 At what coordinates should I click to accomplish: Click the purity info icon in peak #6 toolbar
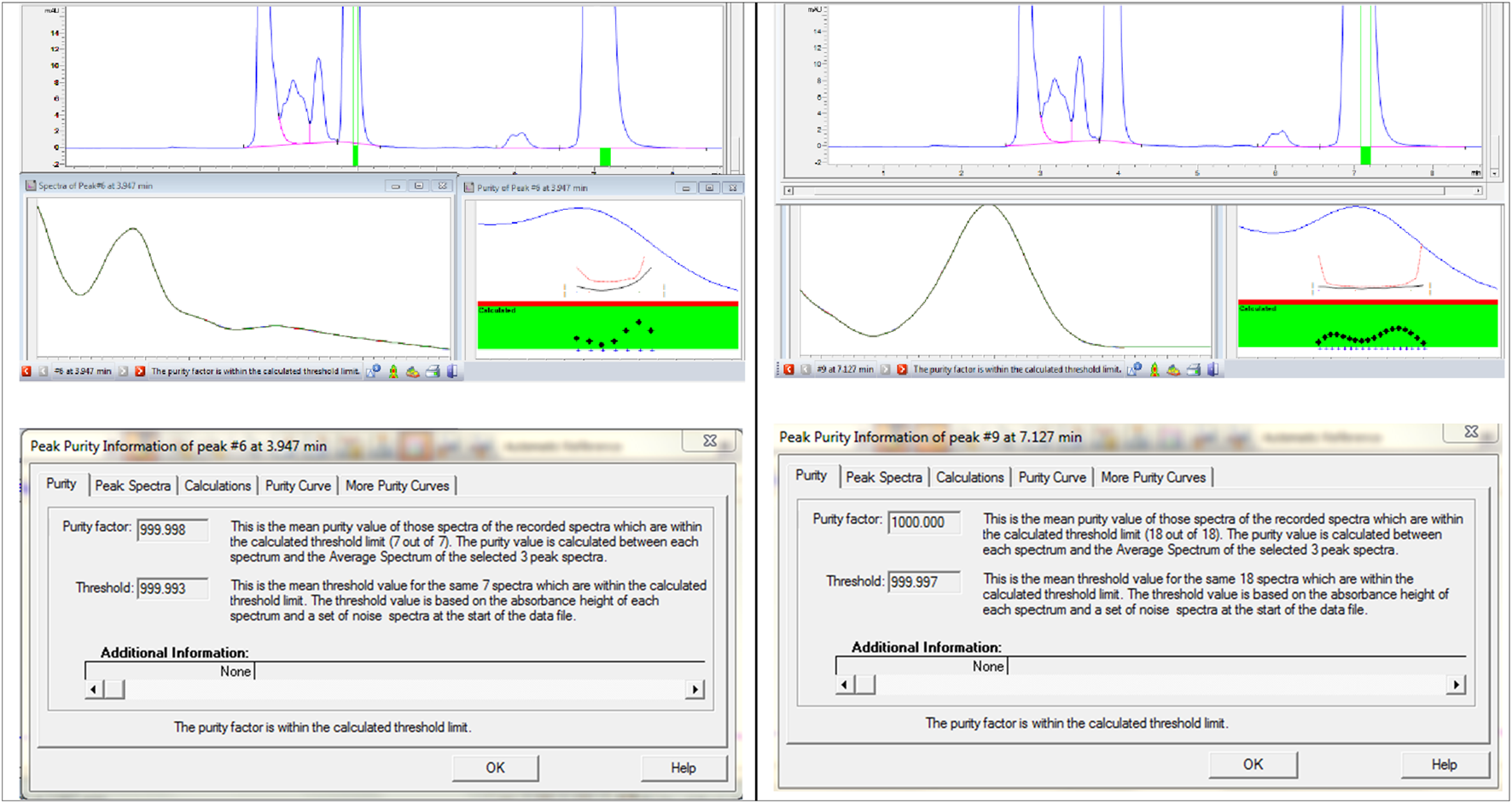(373, 371)
